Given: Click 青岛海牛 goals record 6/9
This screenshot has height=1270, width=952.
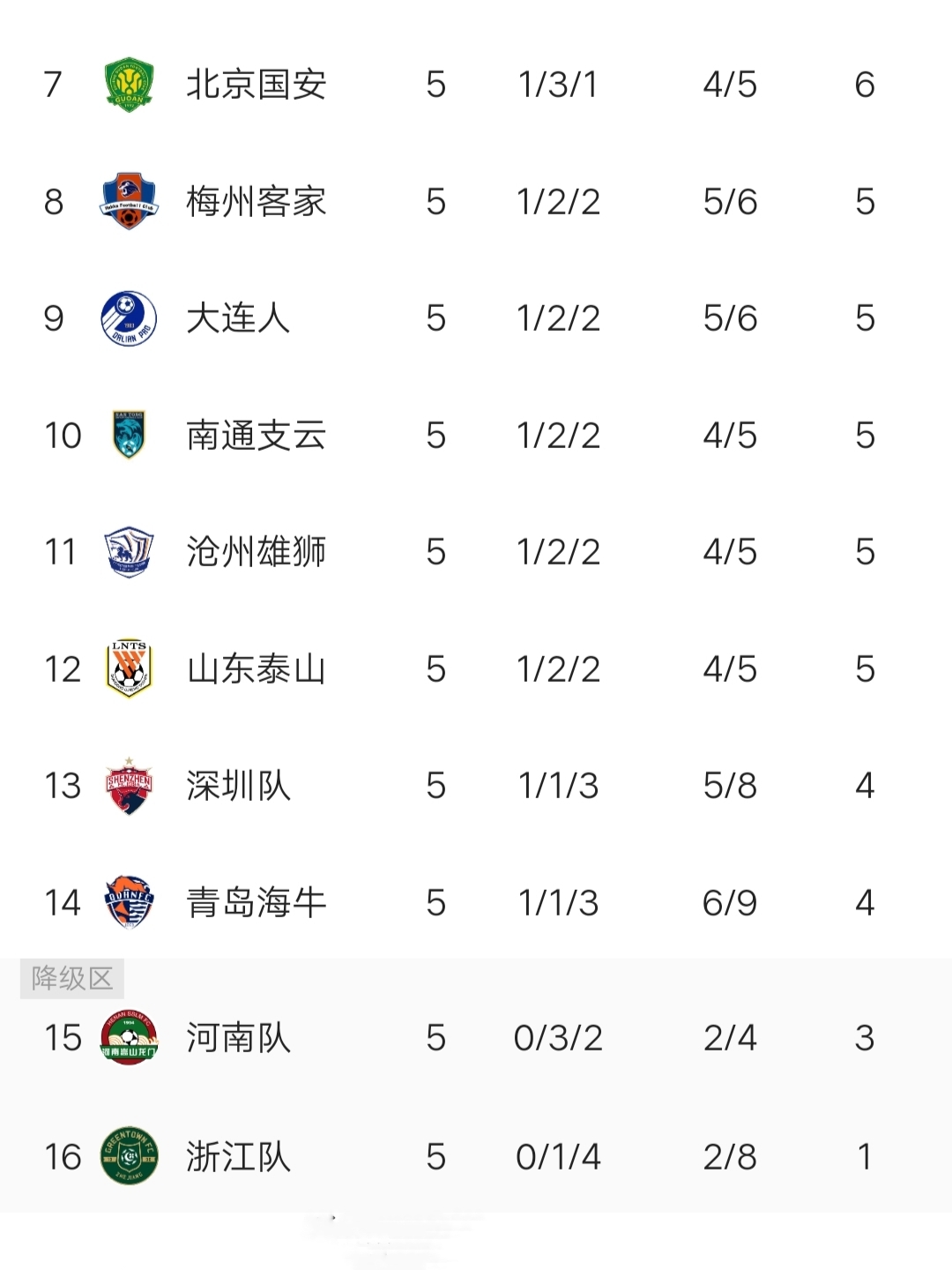Looking at the screenshot, I should coord(729,903).
